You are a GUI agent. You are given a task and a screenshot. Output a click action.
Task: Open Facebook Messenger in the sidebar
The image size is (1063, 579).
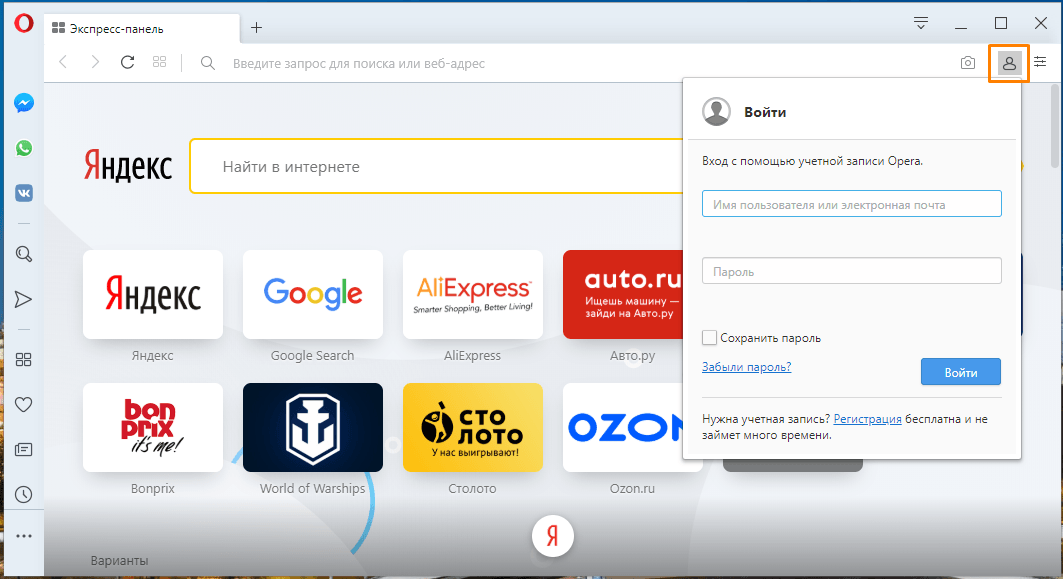(x=24, y=103)
